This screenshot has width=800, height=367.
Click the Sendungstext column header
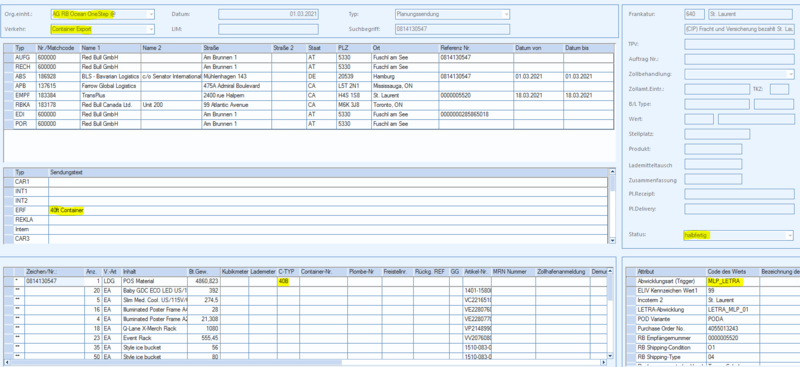[328, 173]
